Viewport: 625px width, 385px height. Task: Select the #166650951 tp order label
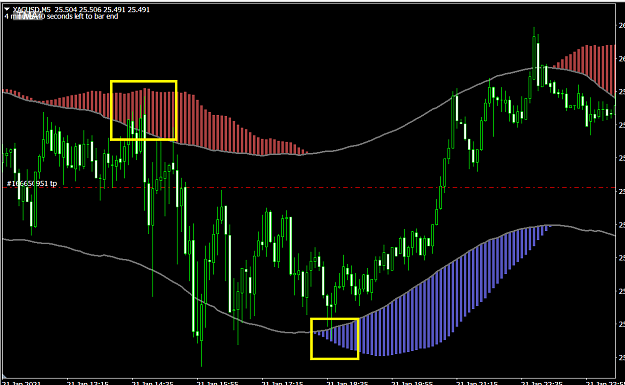(x=32, y=184)
